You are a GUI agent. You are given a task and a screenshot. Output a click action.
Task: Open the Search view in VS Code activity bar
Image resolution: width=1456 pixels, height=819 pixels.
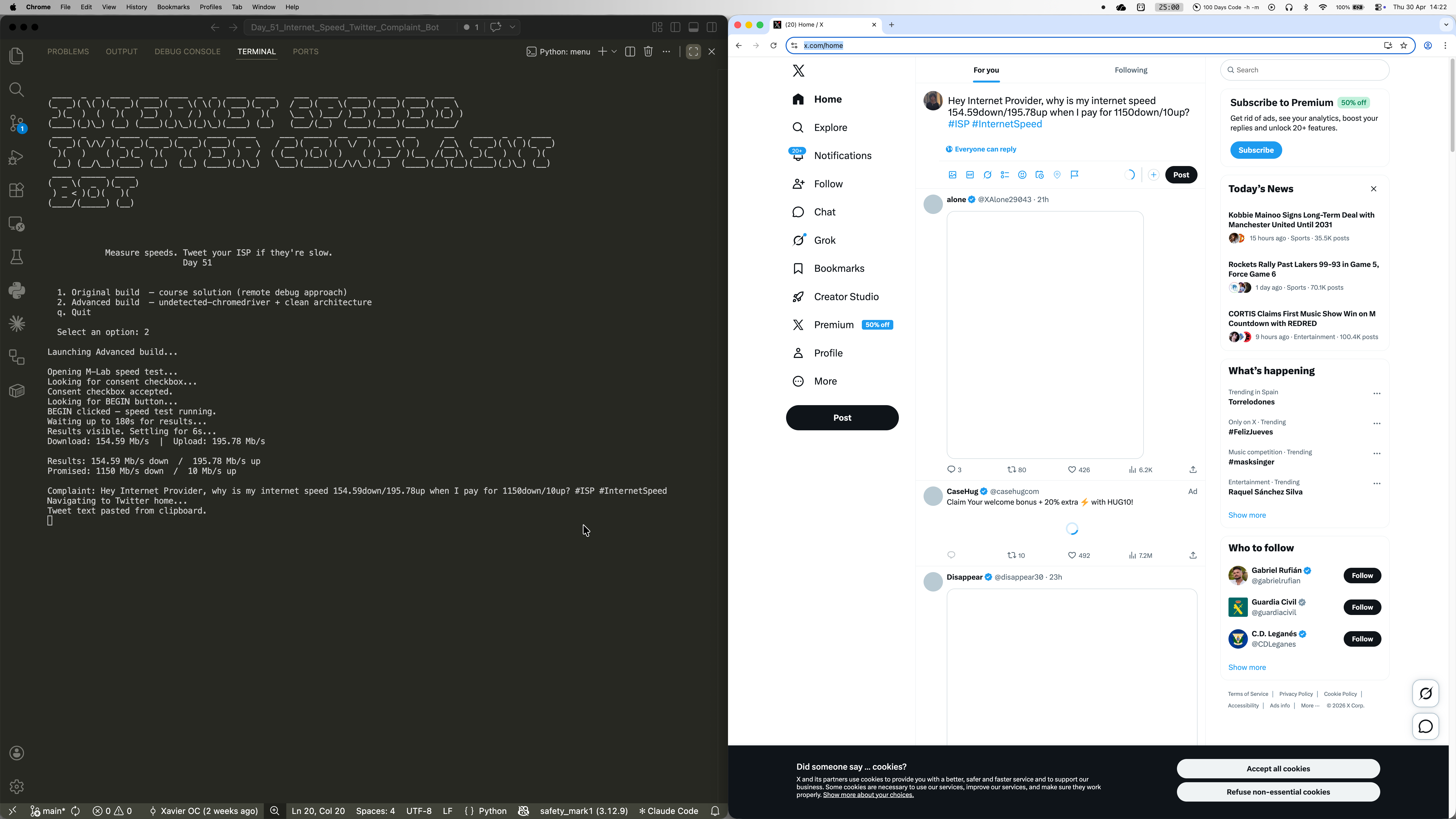click(x=16, y=89)
